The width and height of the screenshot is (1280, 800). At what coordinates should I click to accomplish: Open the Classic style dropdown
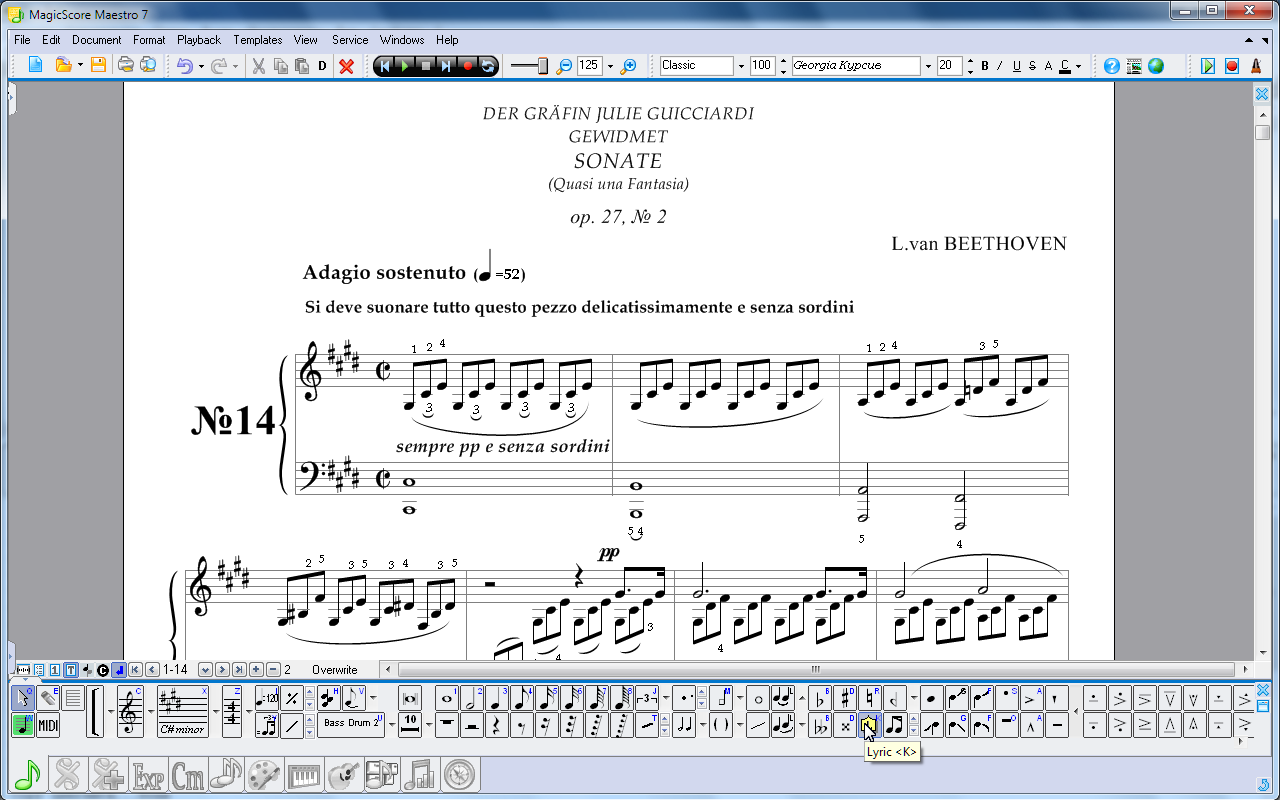pyautogui.click(x=741, y=66)
